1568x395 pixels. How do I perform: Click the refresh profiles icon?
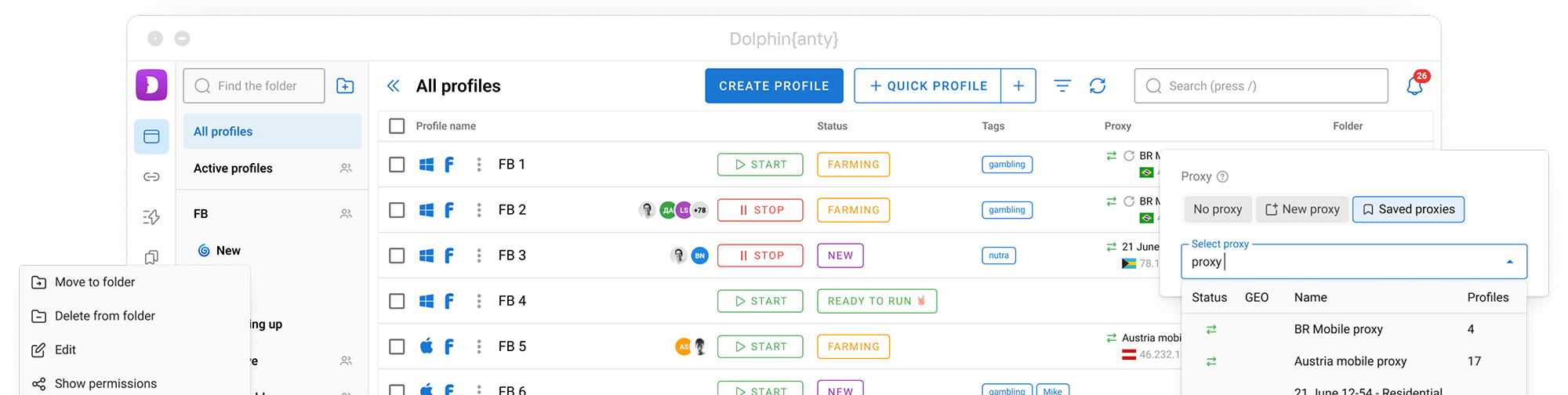pos(1098,86)
